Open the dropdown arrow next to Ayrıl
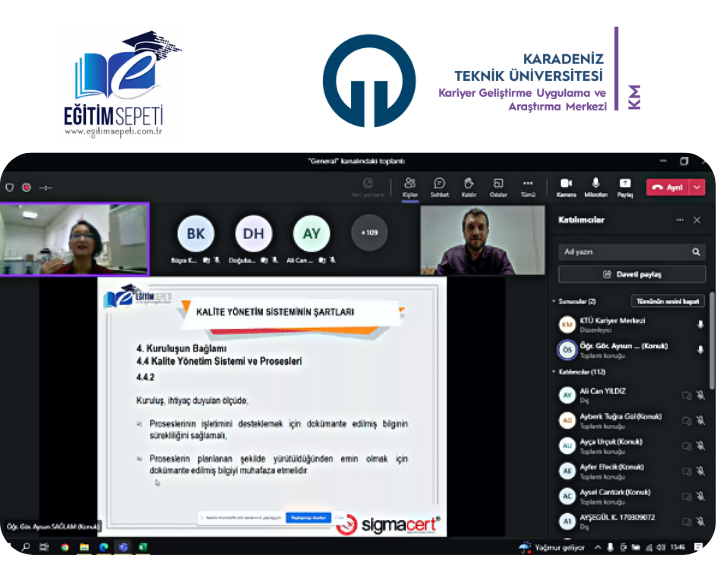716x586 pixels. pyautogui.click(x=697, y=187)
